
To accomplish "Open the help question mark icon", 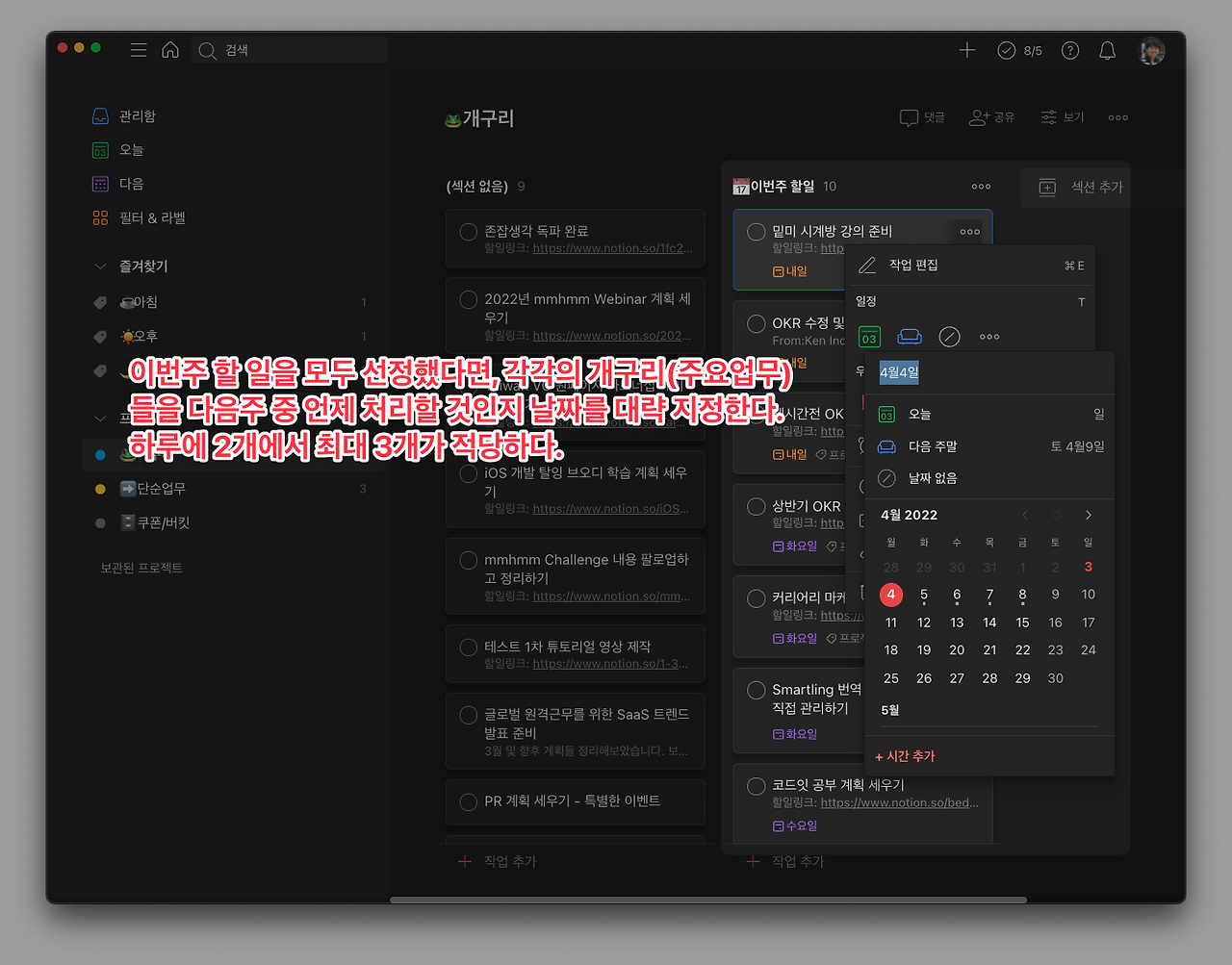I will click(1070, 50).
